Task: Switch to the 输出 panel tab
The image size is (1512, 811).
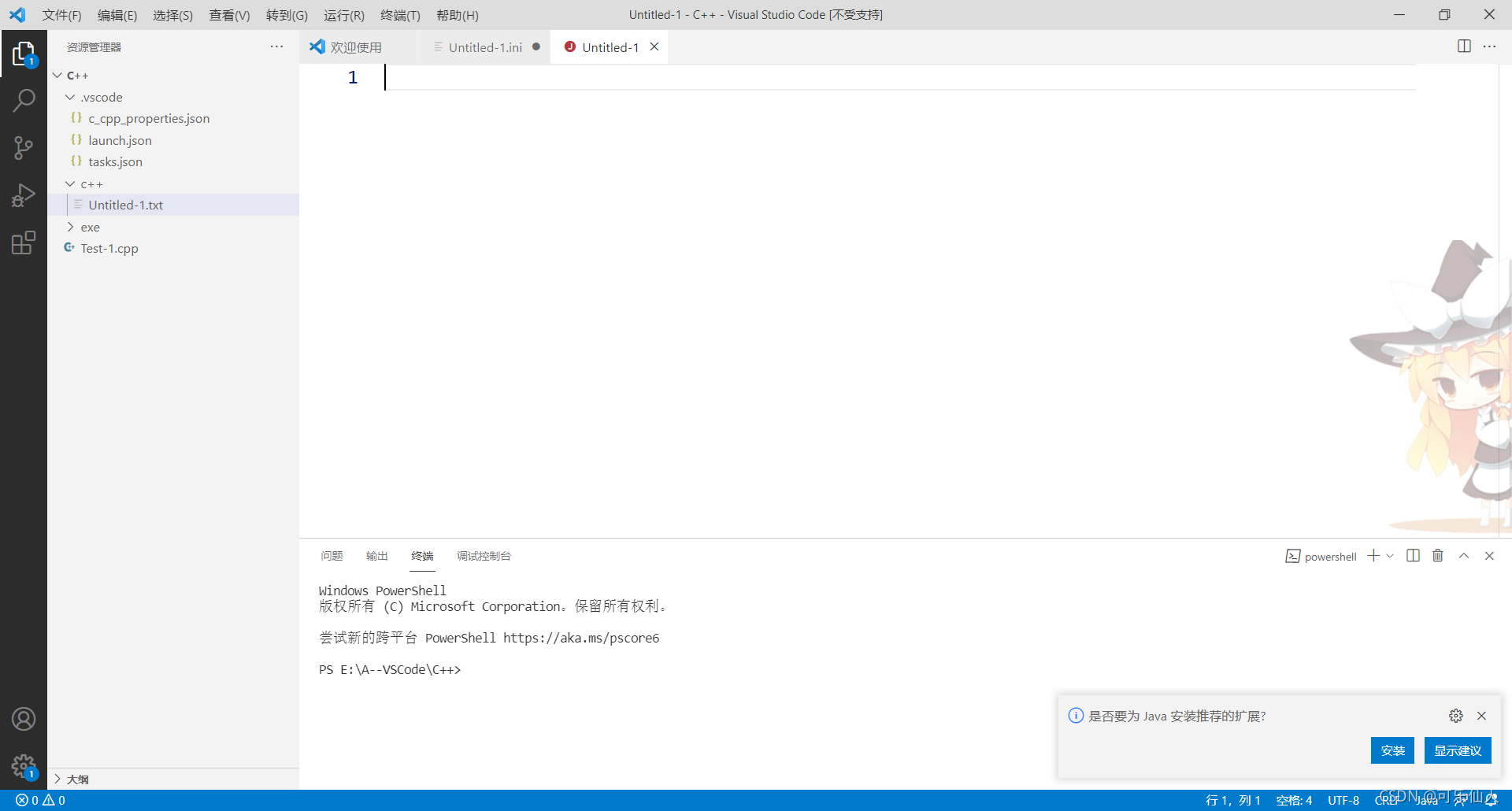Action: click(x=377, y=556)
